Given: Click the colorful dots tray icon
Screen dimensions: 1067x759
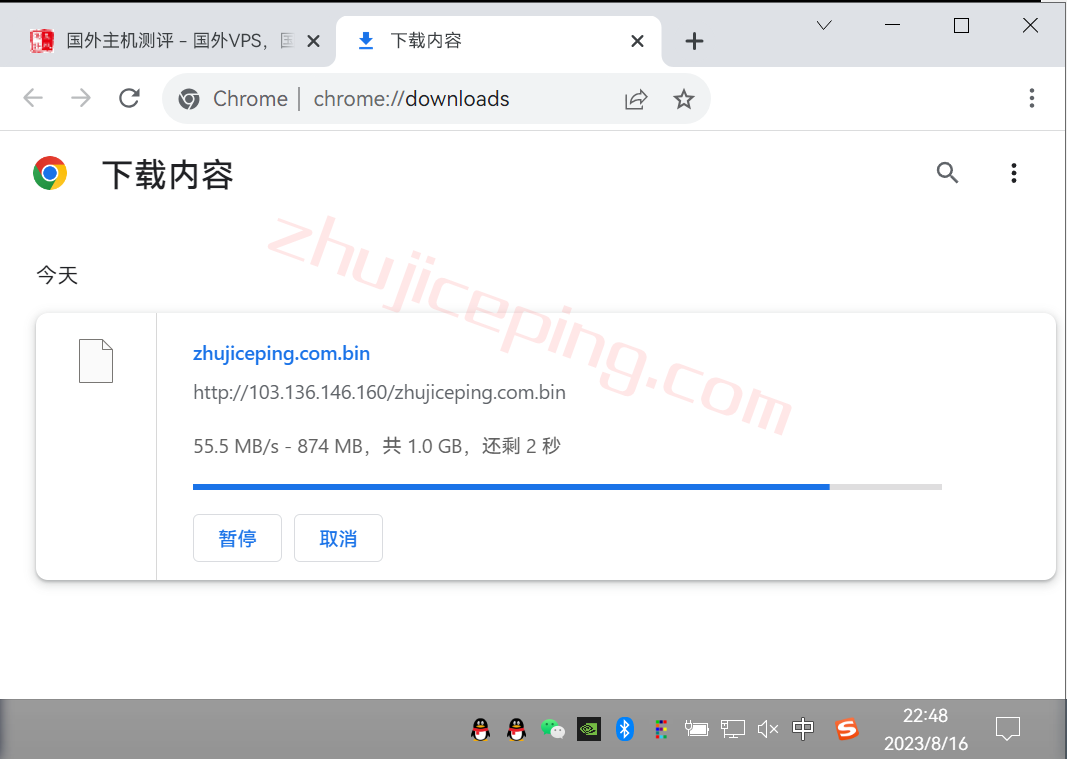Looking at the screenshot, I should (x=661, y=730).
